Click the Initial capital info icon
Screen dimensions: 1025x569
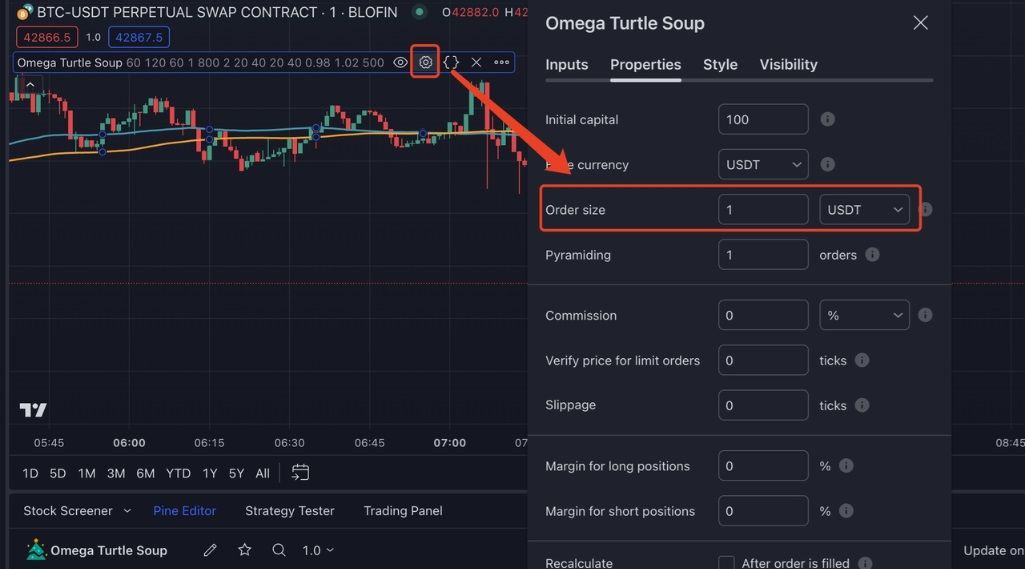tap(828, 119)
